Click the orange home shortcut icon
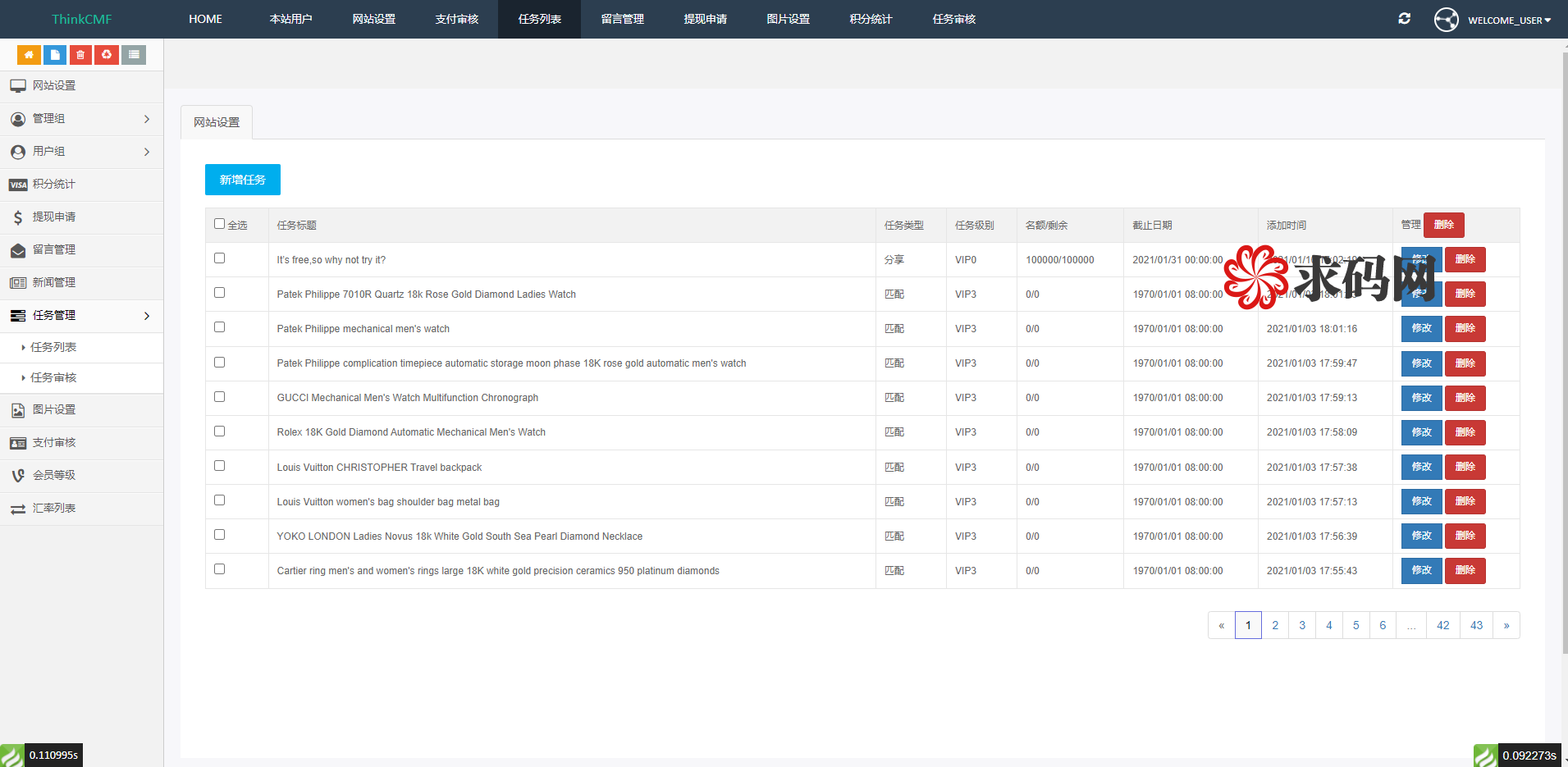 point(29,55)
